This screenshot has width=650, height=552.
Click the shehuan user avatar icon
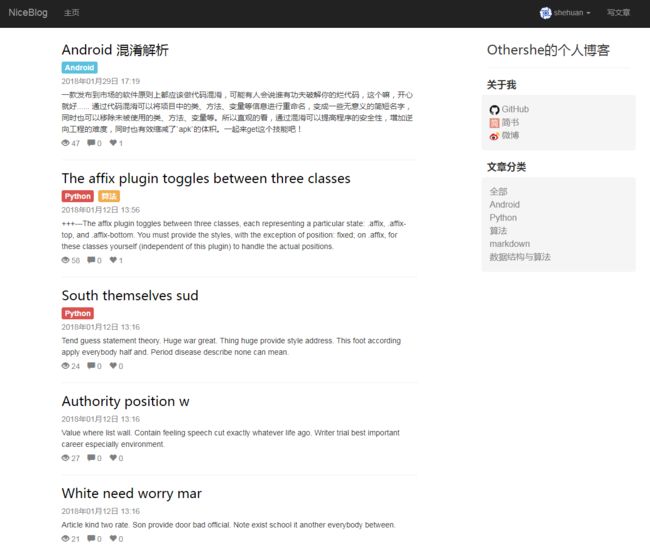[x=546, y=13]
